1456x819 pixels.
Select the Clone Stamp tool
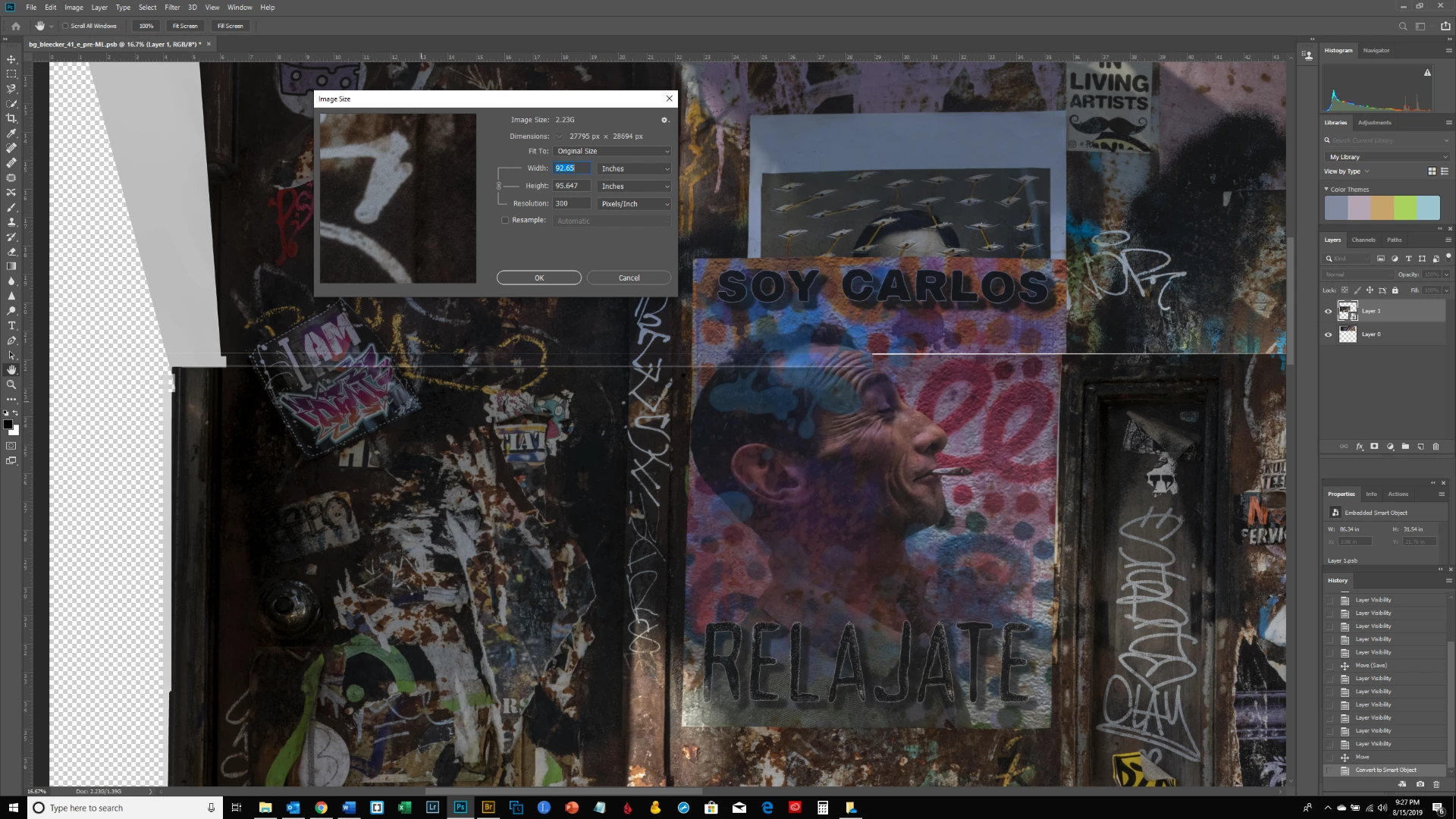11,222
